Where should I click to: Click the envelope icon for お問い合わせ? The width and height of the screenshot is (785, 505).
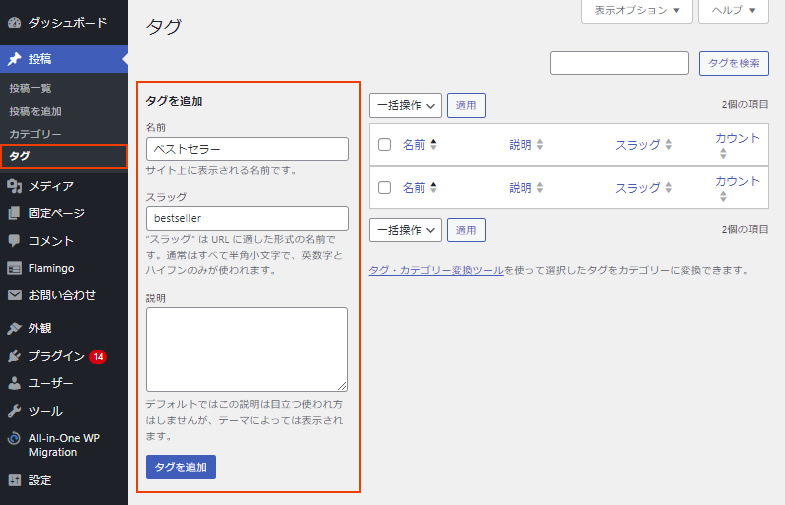15,295
